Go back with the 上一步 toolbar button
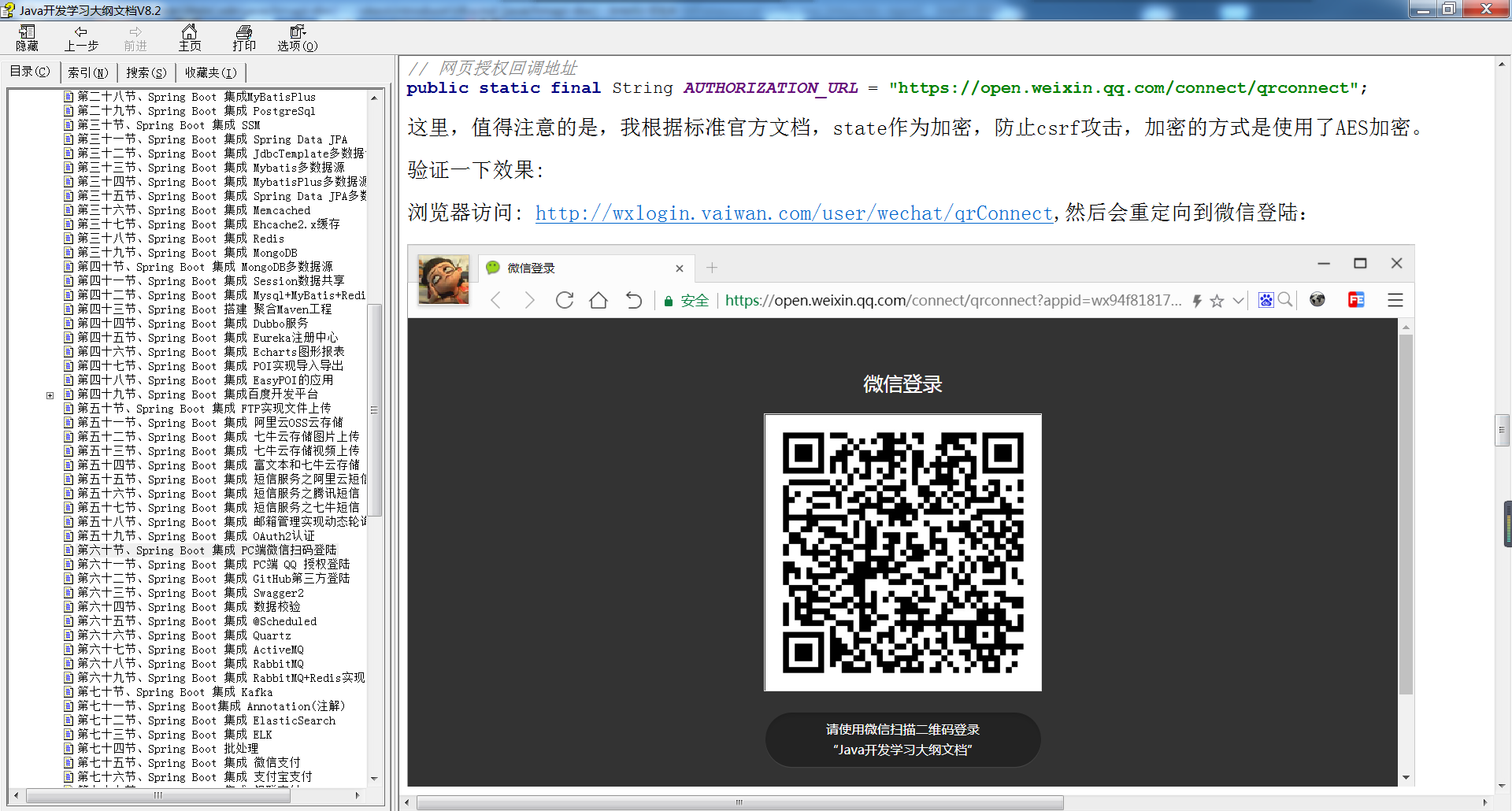Image resolution: width=1512 pixels, height=811 pixels. (x=81, y=38)
